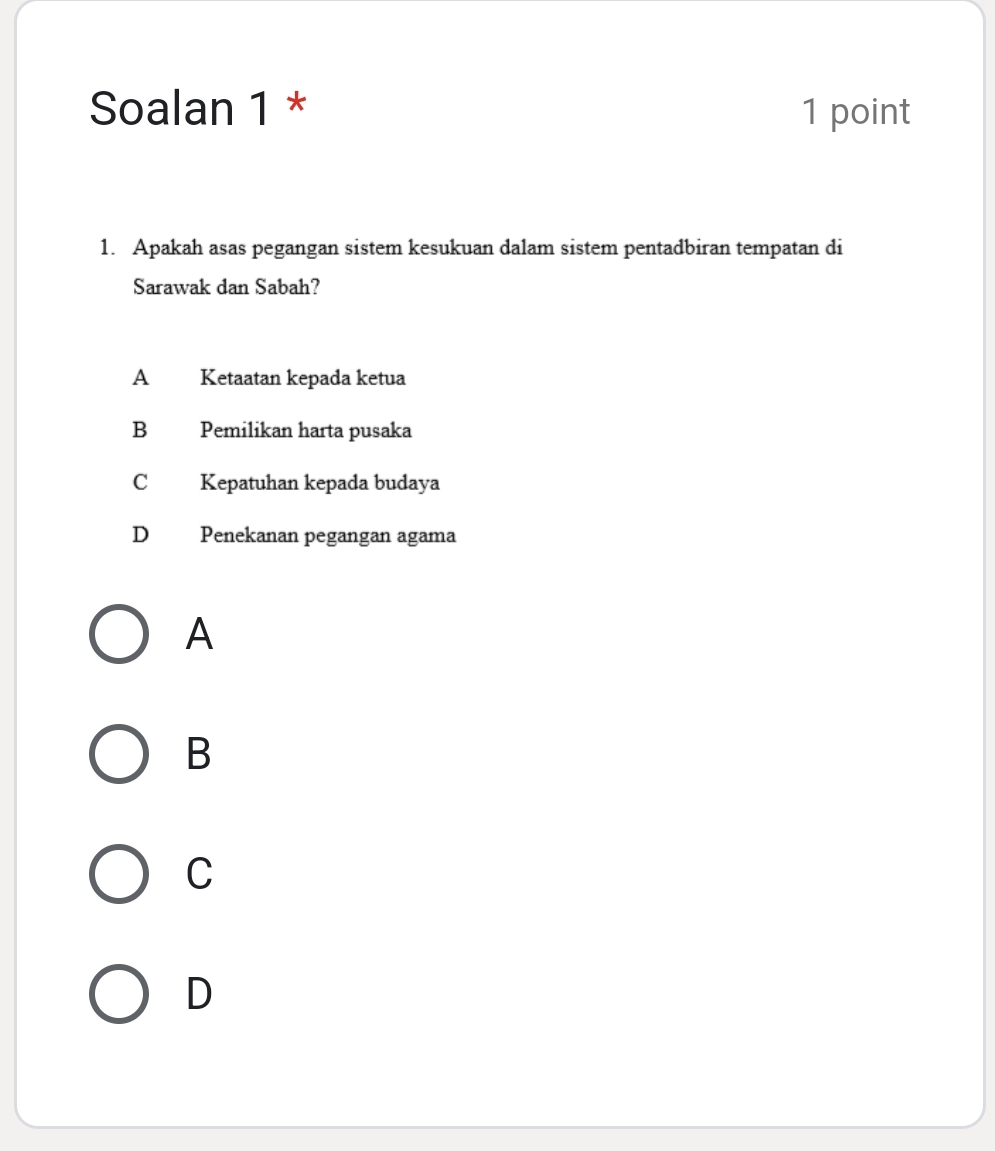Click the "Kepatuhan kepada budaya" option text
Image resolution: width=995 pixels, height=1151 pixels.
(320, 483)
